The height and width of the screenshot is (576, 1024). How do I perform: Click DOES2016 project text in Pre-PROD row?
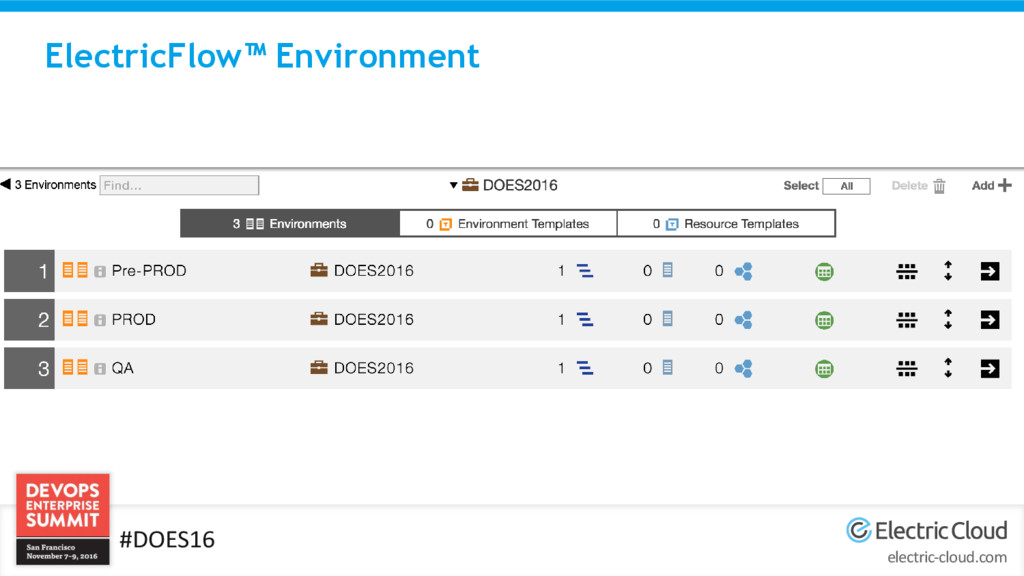coord(374,271)
